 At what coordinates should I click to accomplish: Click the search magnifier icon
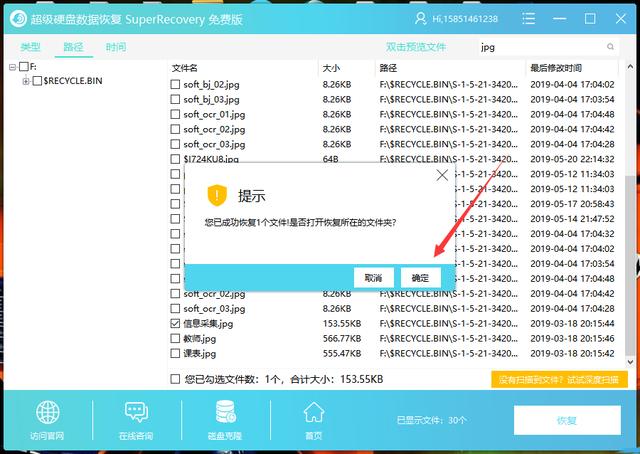[x=610, y=47]
